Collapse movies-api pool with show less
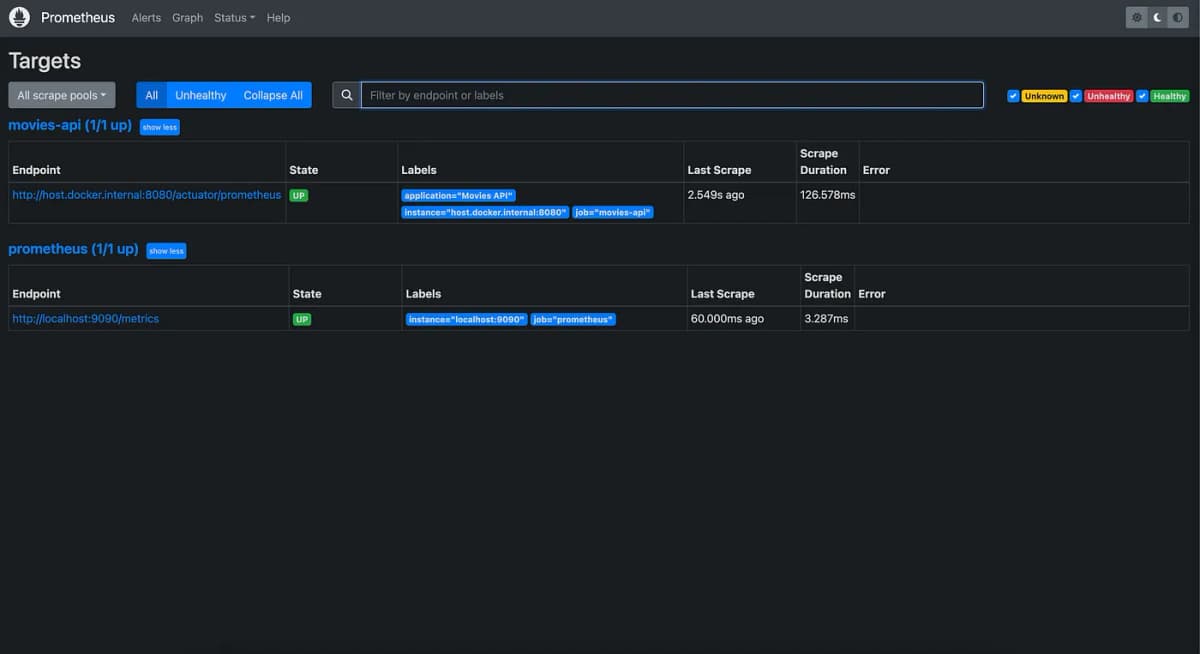The height and width of the screenshot is (654, 1200). click(159, 127)
